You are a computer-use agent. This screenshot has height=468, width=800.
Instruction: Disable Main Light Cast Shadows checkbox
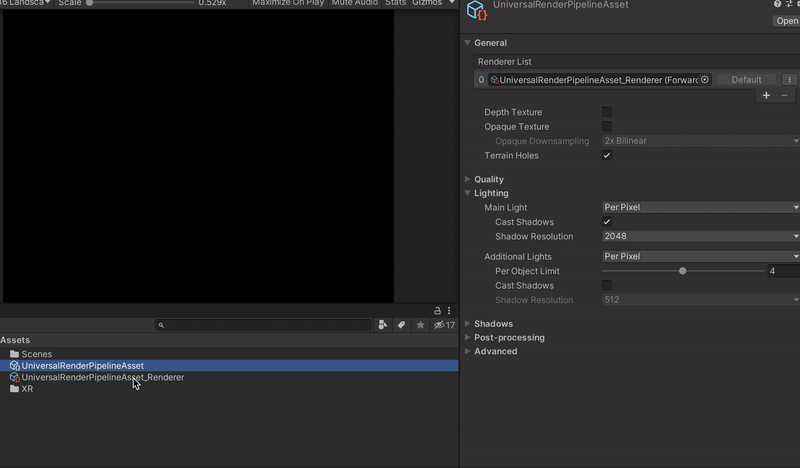(607, 221)
